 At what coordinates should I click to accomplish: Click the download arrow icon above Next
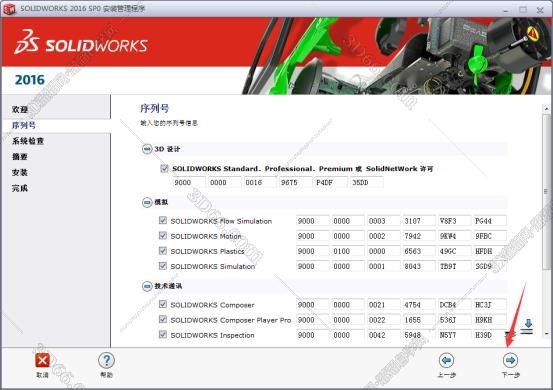tap(528, 327)
